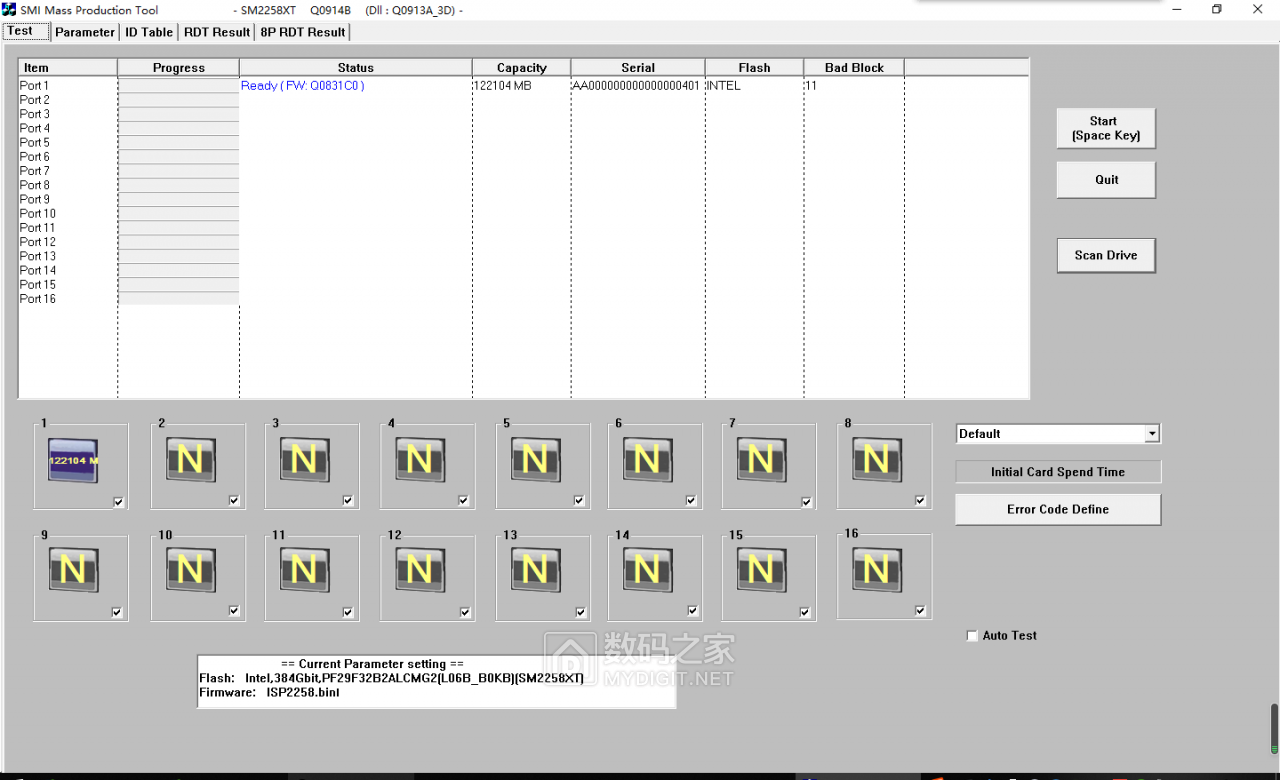Click the port 6 empty slot icon

647,460
